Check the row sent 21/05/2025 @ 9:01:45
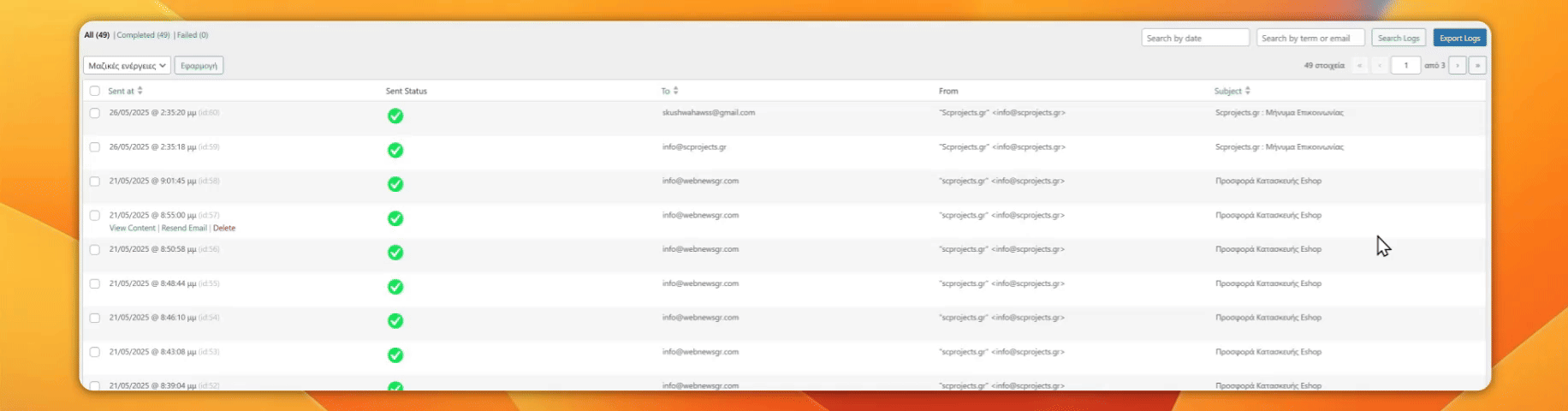Screen dimensions: 1568x411 click(x=95, y=182)
